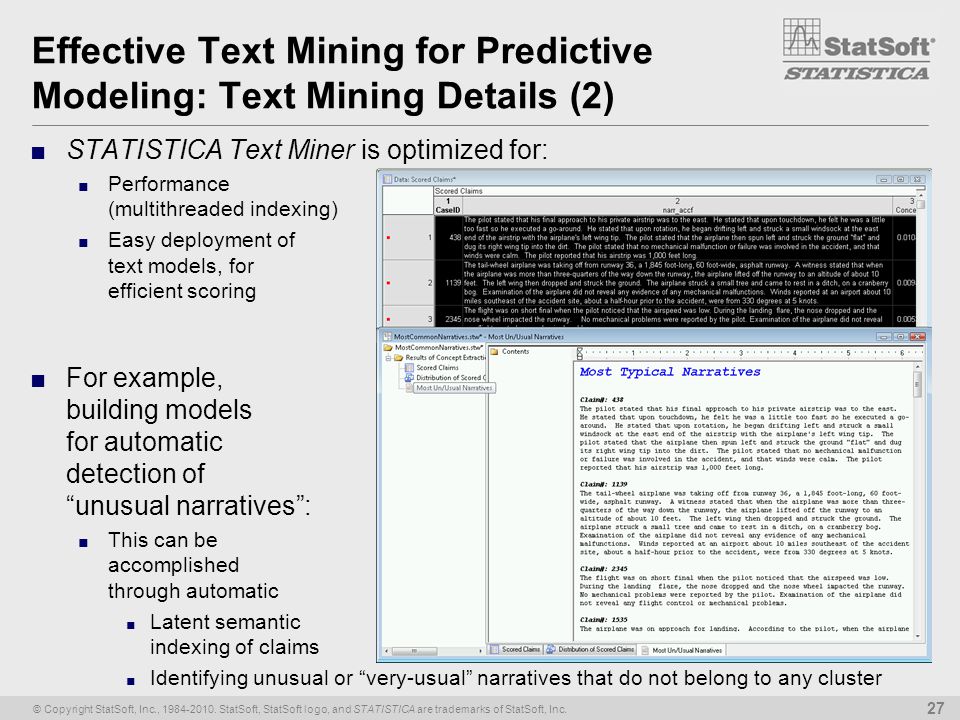Click the indent marker on the report ruler
Screen dimensions: 960x720
[x=579, y=353]
